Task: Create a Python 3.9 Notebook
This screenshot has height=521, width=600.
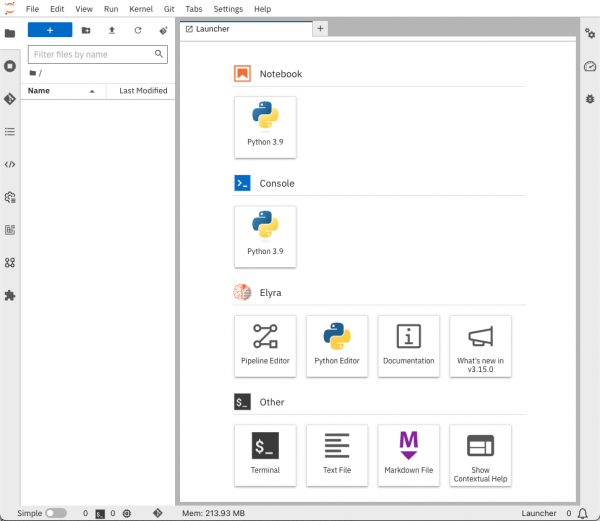Action: click(x=265, y=127)
